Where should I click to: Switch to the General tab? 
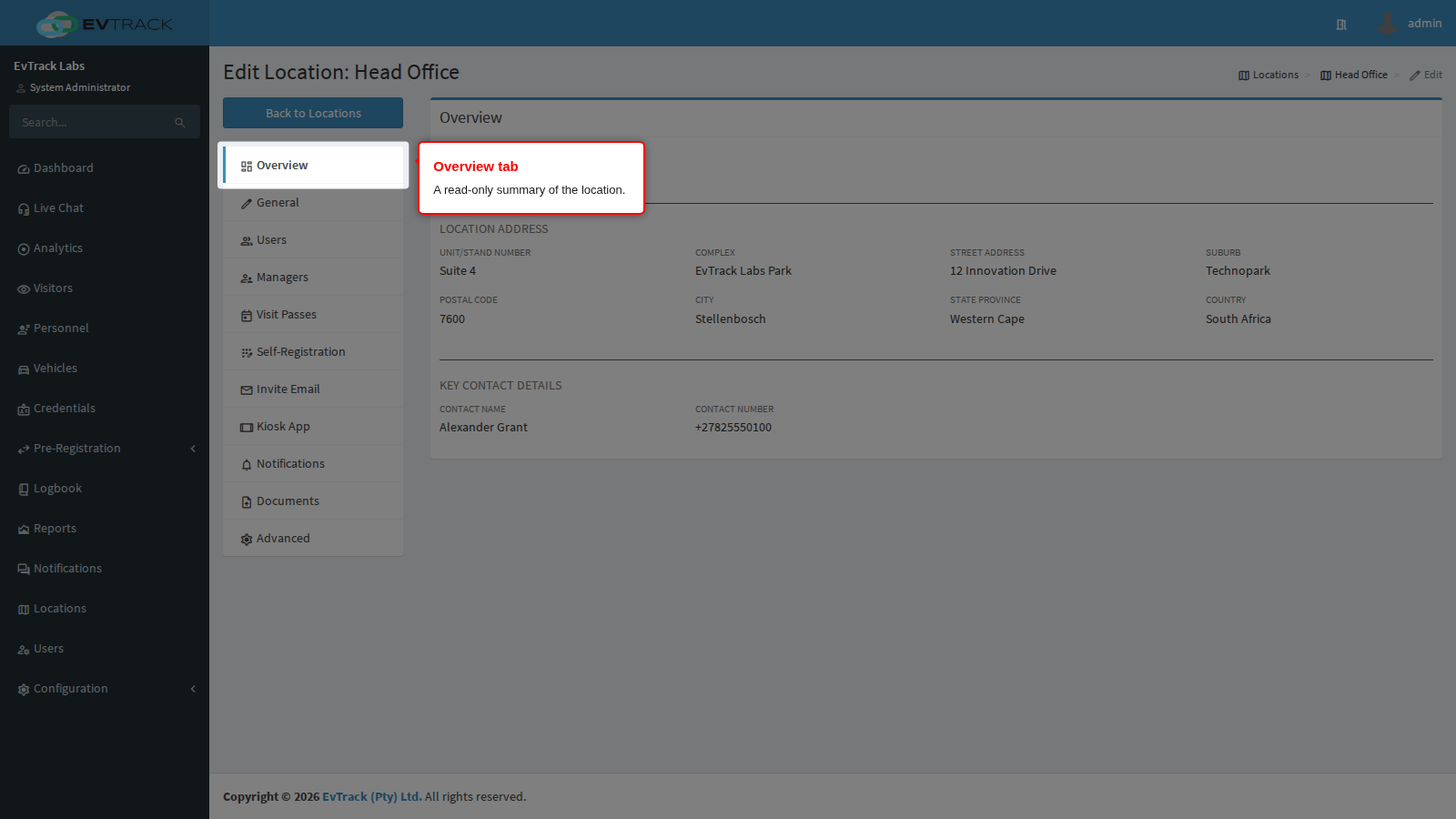[x=313, y=203]
